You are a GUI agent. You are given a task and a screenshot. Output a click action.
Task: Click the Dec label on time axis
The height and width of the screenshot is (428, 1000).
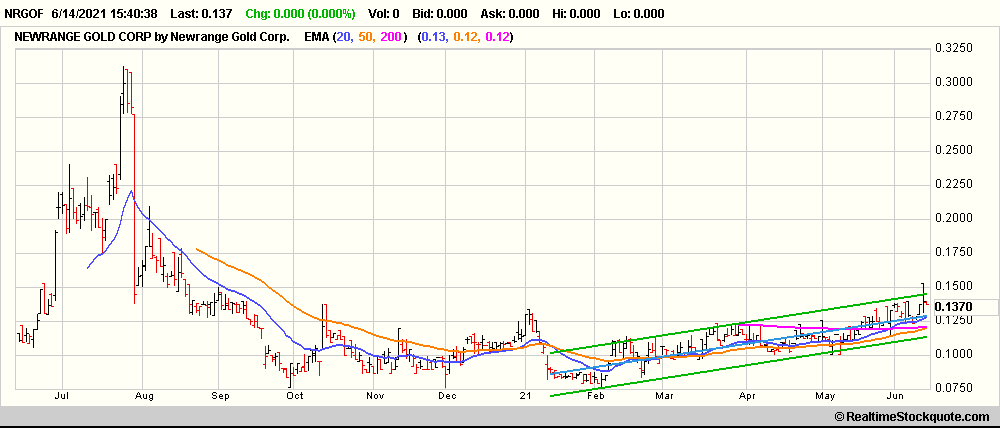point(448,397)
